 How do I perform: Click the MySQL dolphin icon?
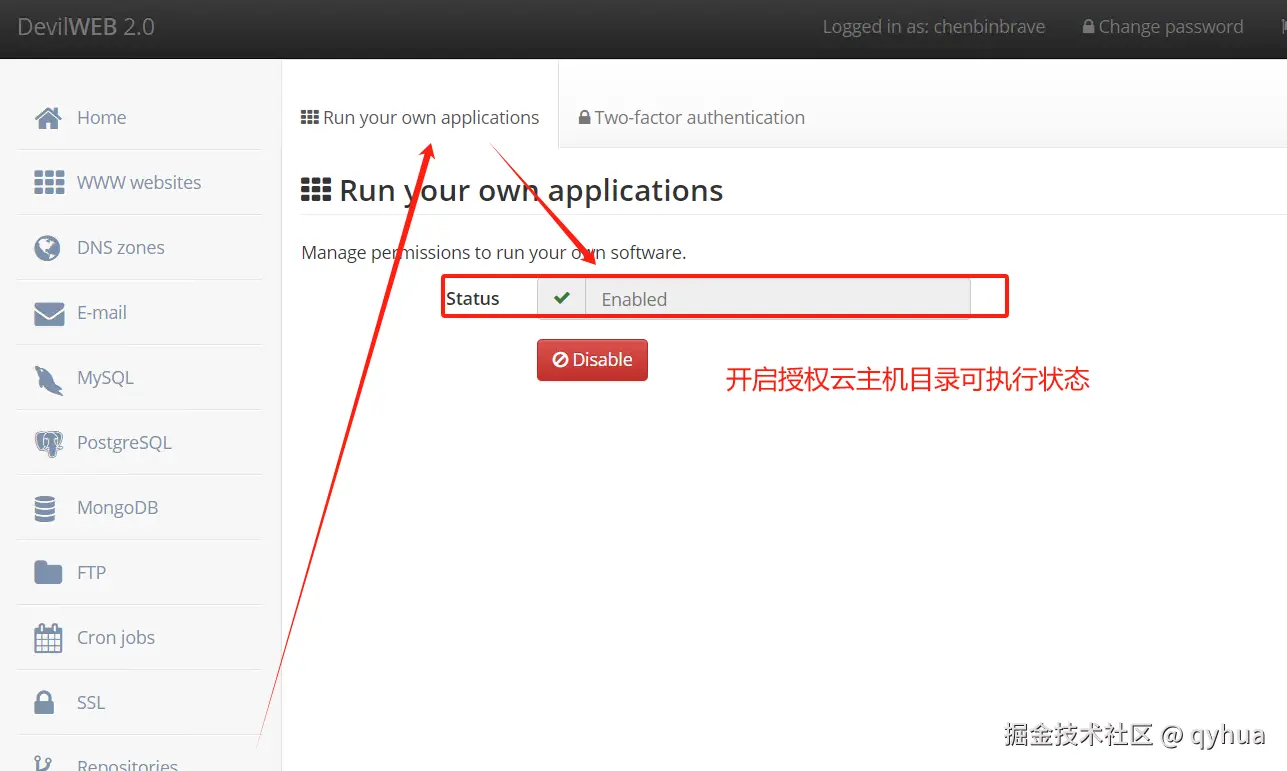49,379
